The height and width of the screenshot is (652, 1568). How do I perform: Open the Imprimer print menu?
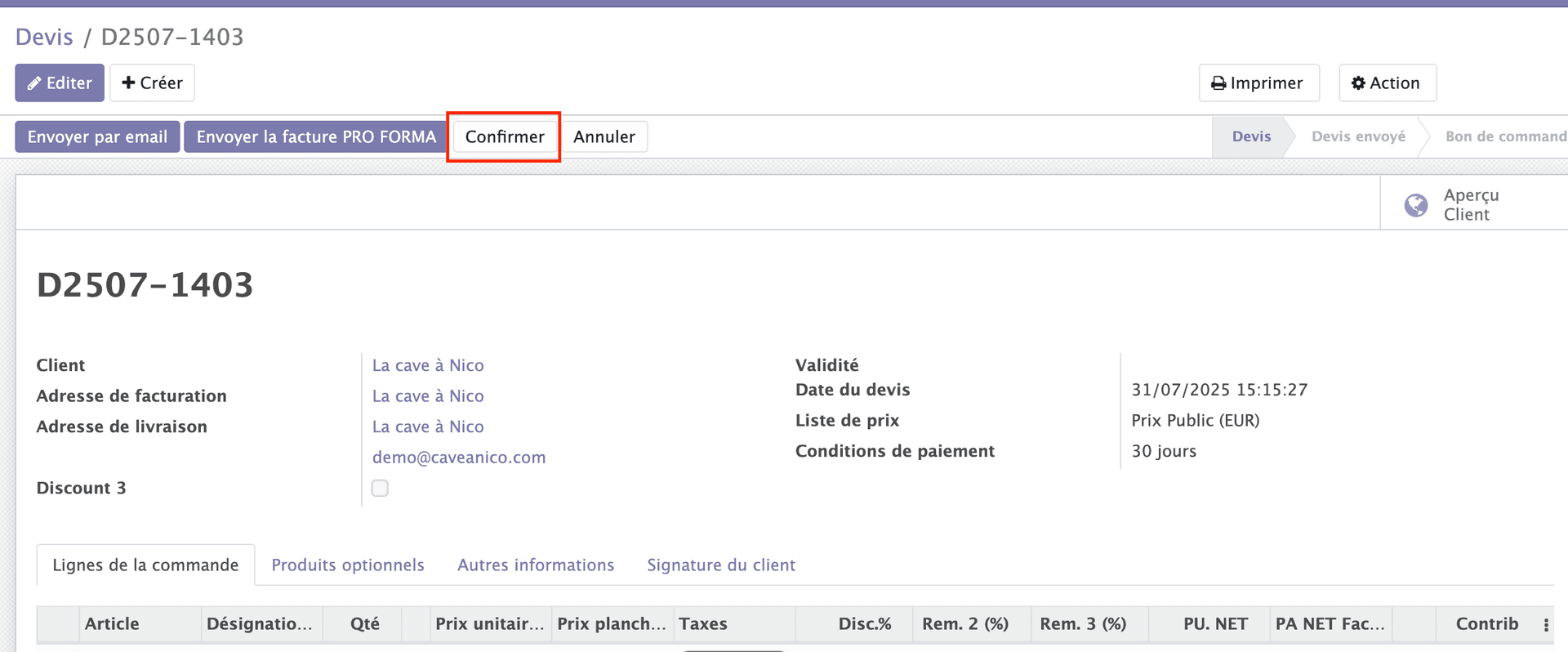[x=1258, y=83]
